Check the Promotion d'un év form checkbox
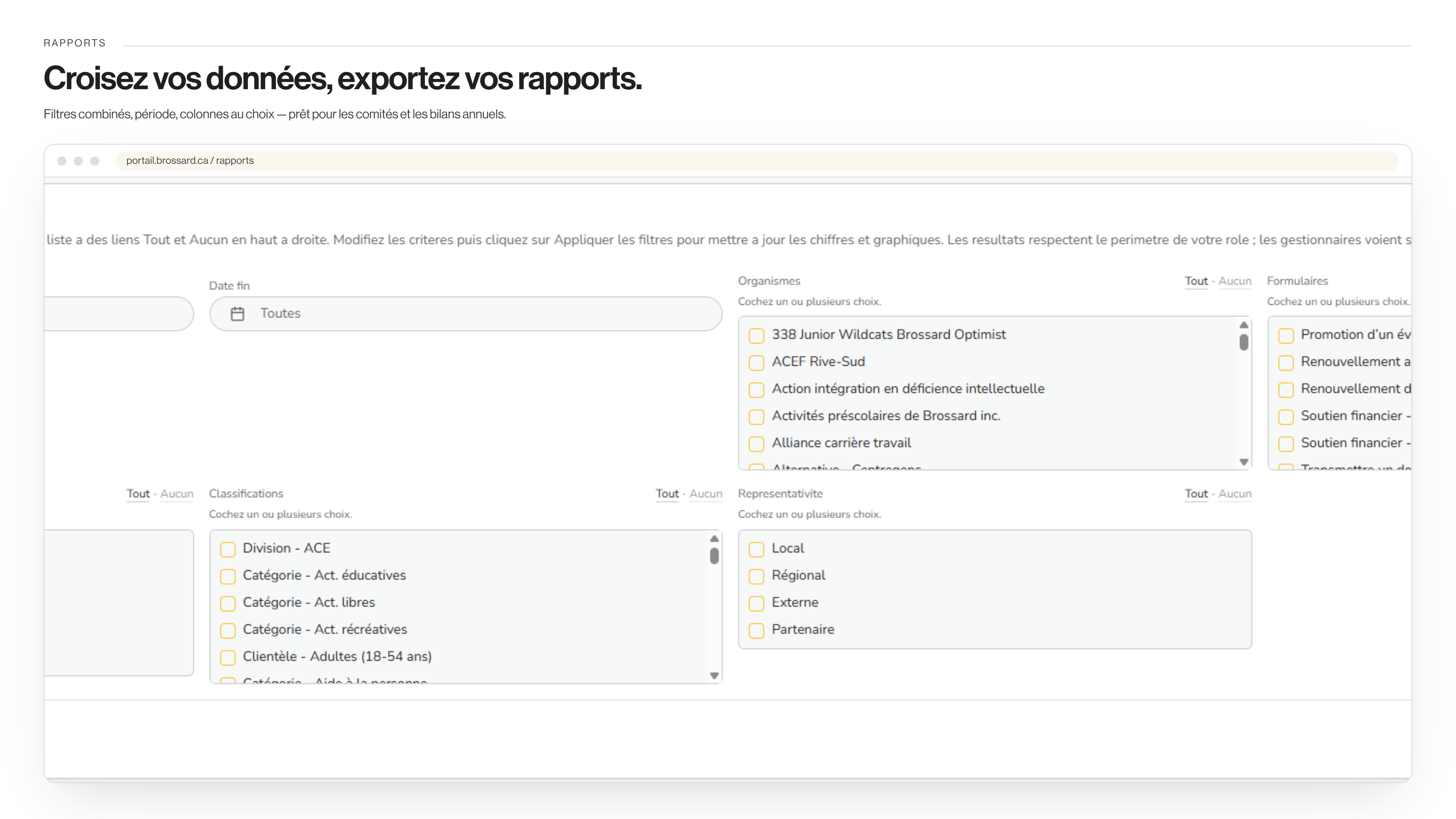Image resolution: width=1456 pixels, height=819 pixels. (1286, 335)
